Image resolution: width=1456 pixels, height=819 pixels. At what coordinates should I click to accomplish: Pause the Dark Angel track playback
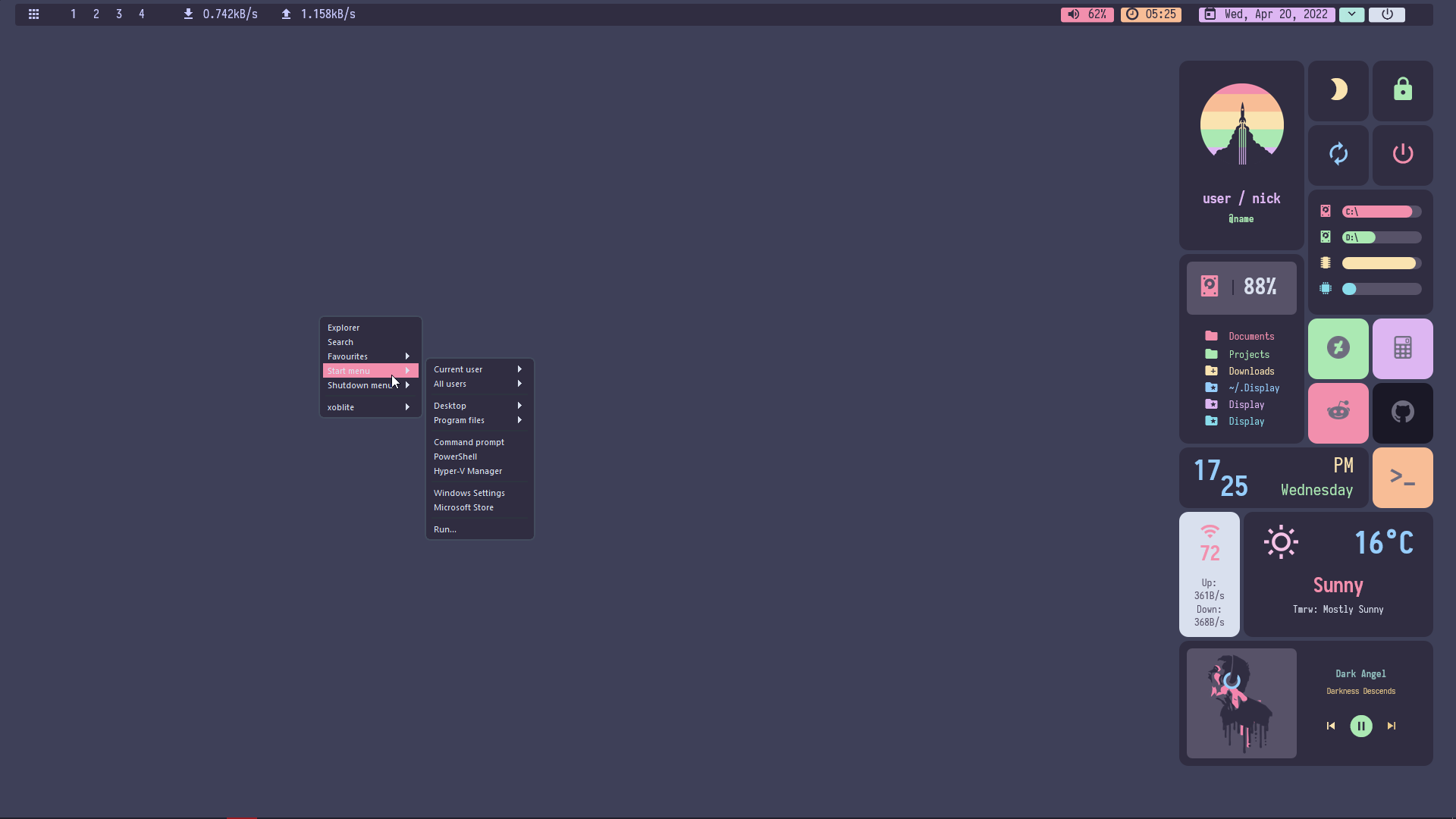(x=1360, y=726)
